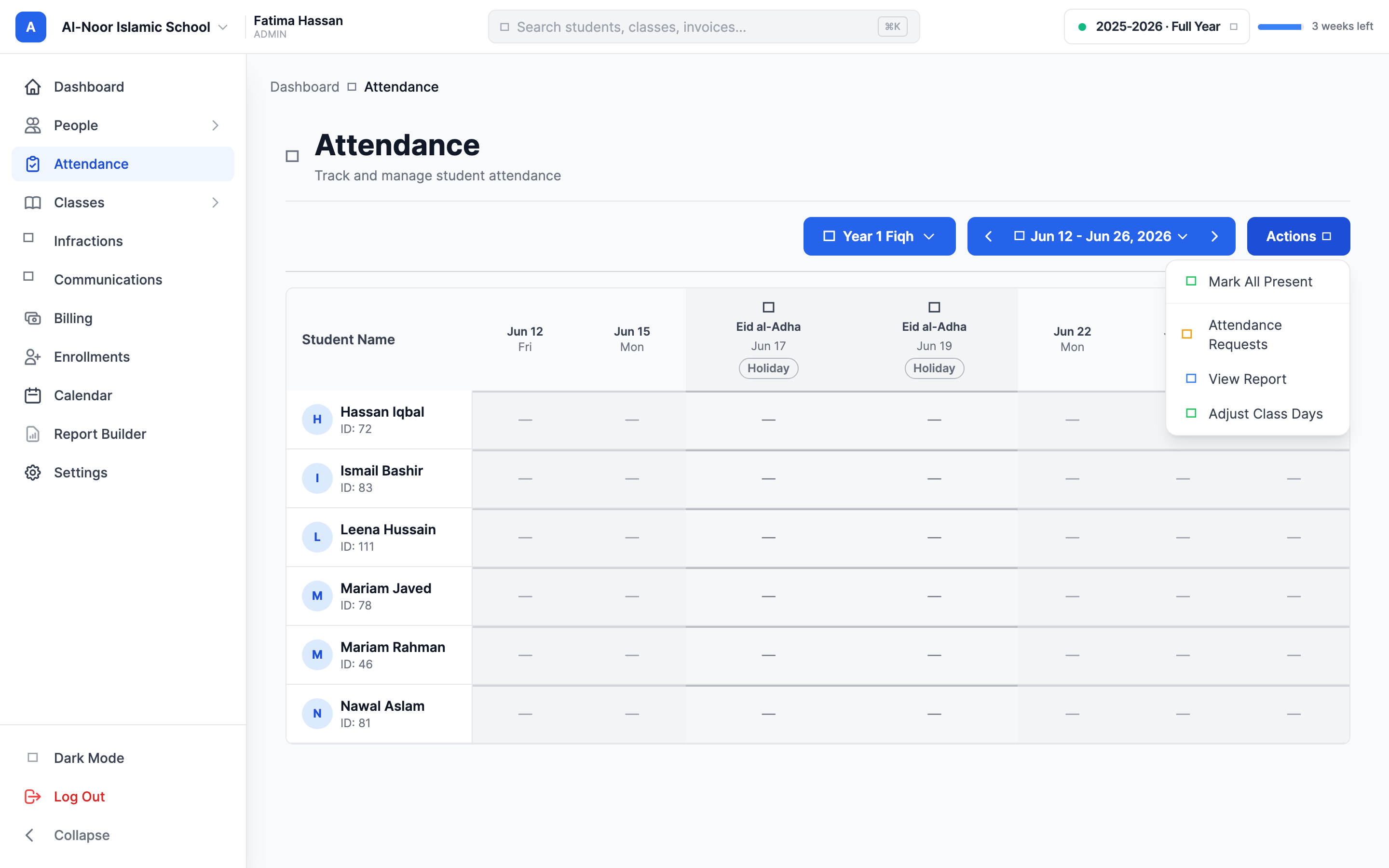The height and width of the screenshot is (868, 1389).
Task: Focus the search students input field
Action: (x=704, y=27)
